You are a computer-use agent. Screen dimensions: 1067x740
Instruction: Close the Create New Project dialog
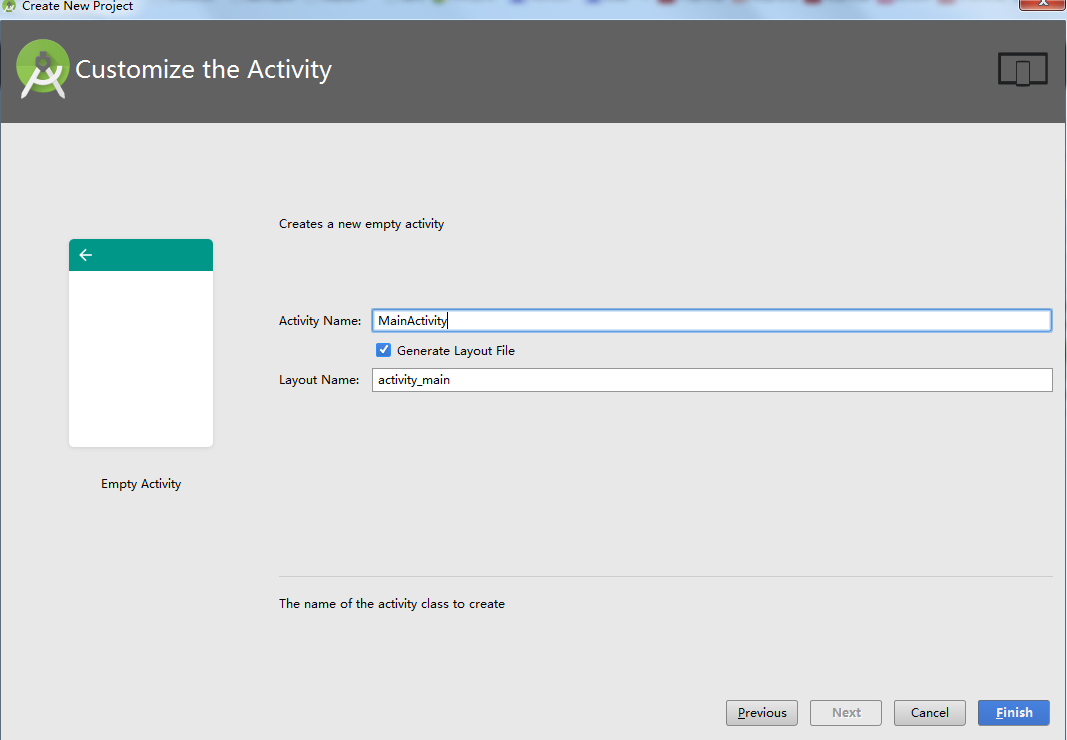pyautogui.click(x=1042, y=4)
